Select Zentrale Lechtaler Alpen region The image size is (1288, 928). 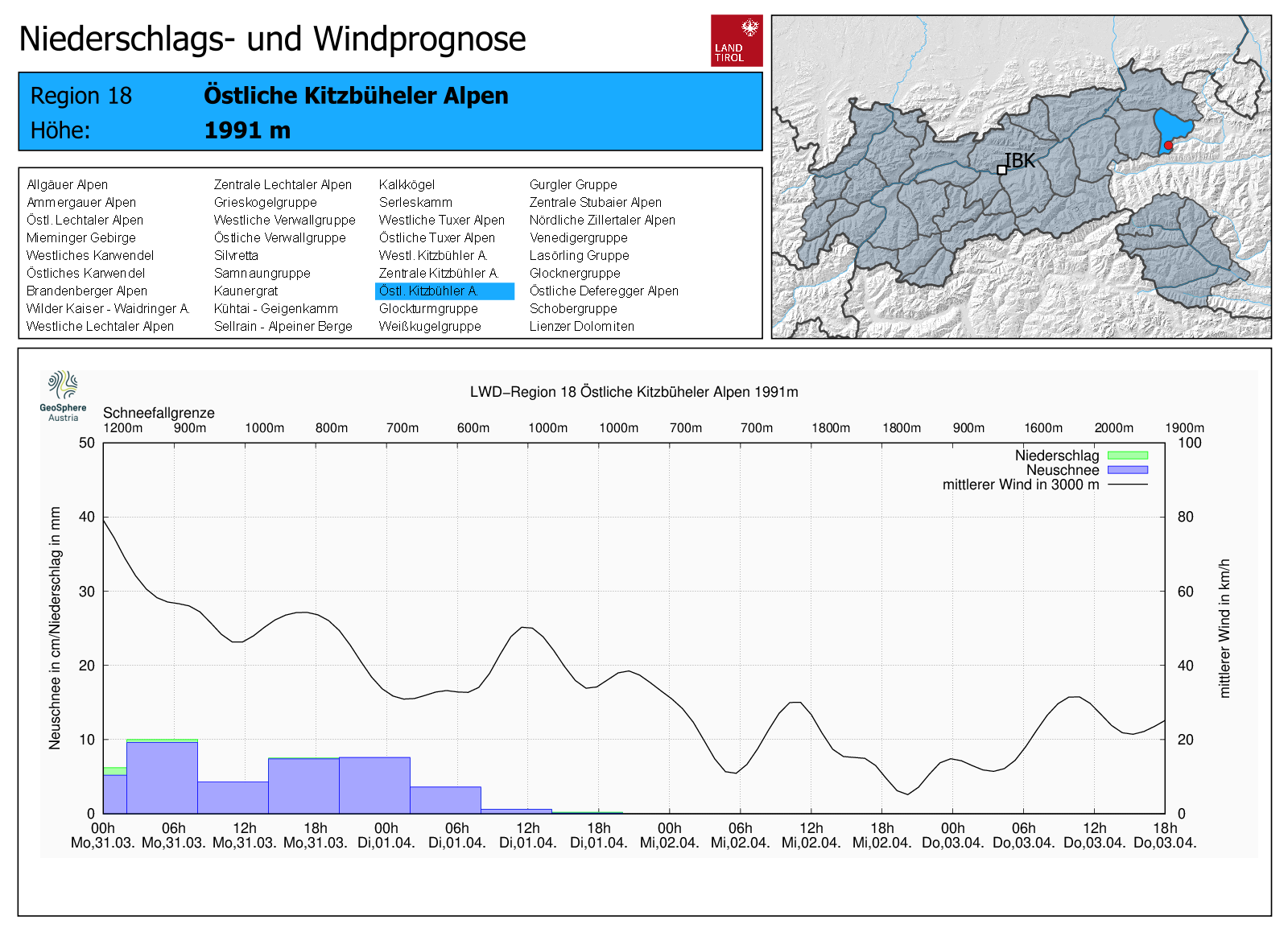283,184
